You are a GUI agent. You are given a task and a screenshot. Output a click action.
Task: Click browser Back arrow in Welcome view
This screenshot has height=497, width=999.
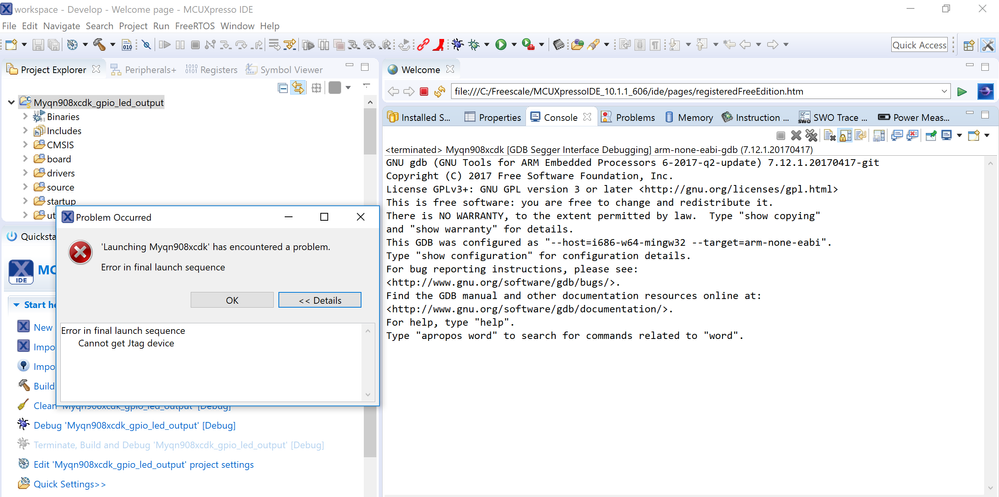(393, 92)
